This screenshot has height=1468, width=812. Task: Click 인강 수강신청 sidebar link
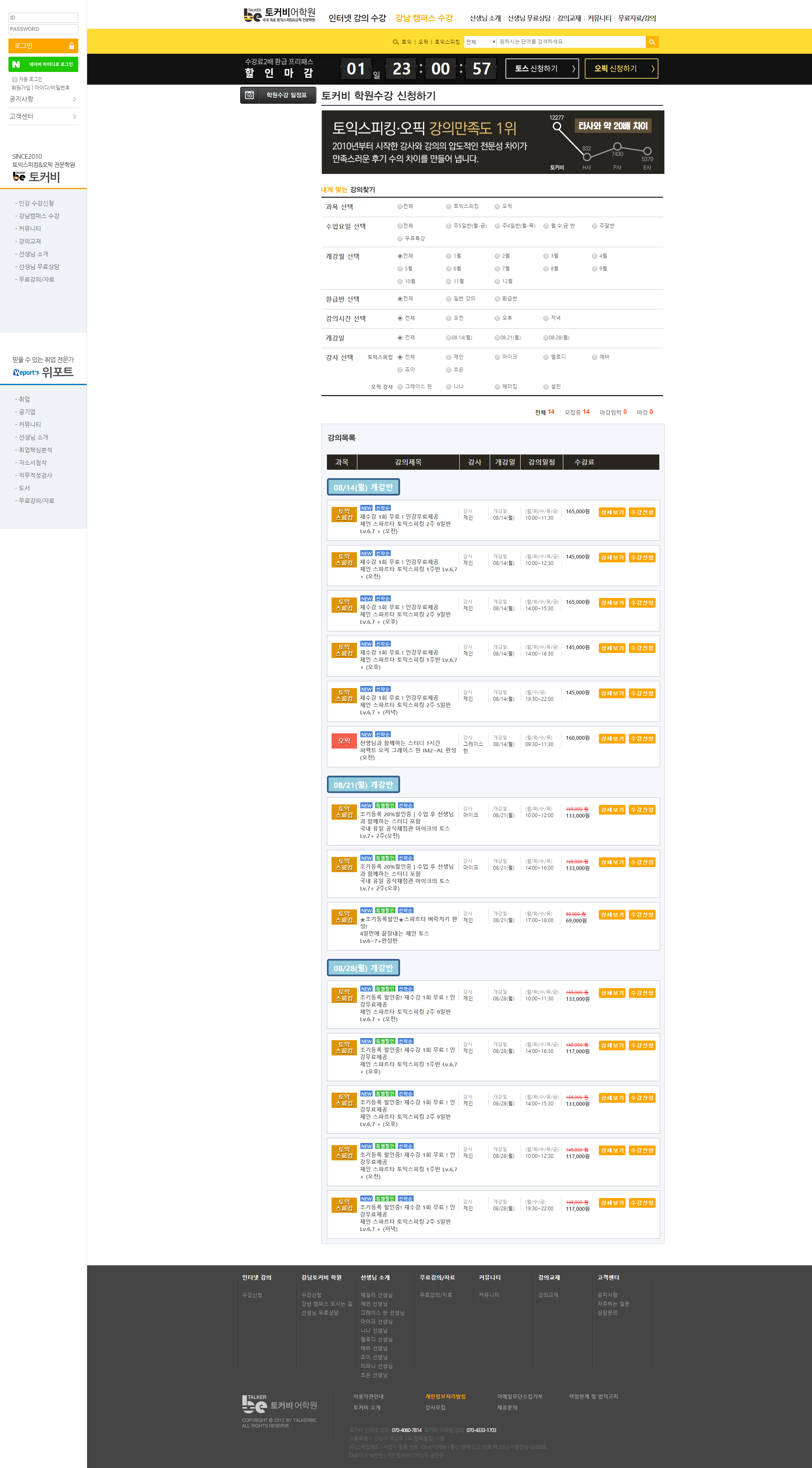click(36, 204)
